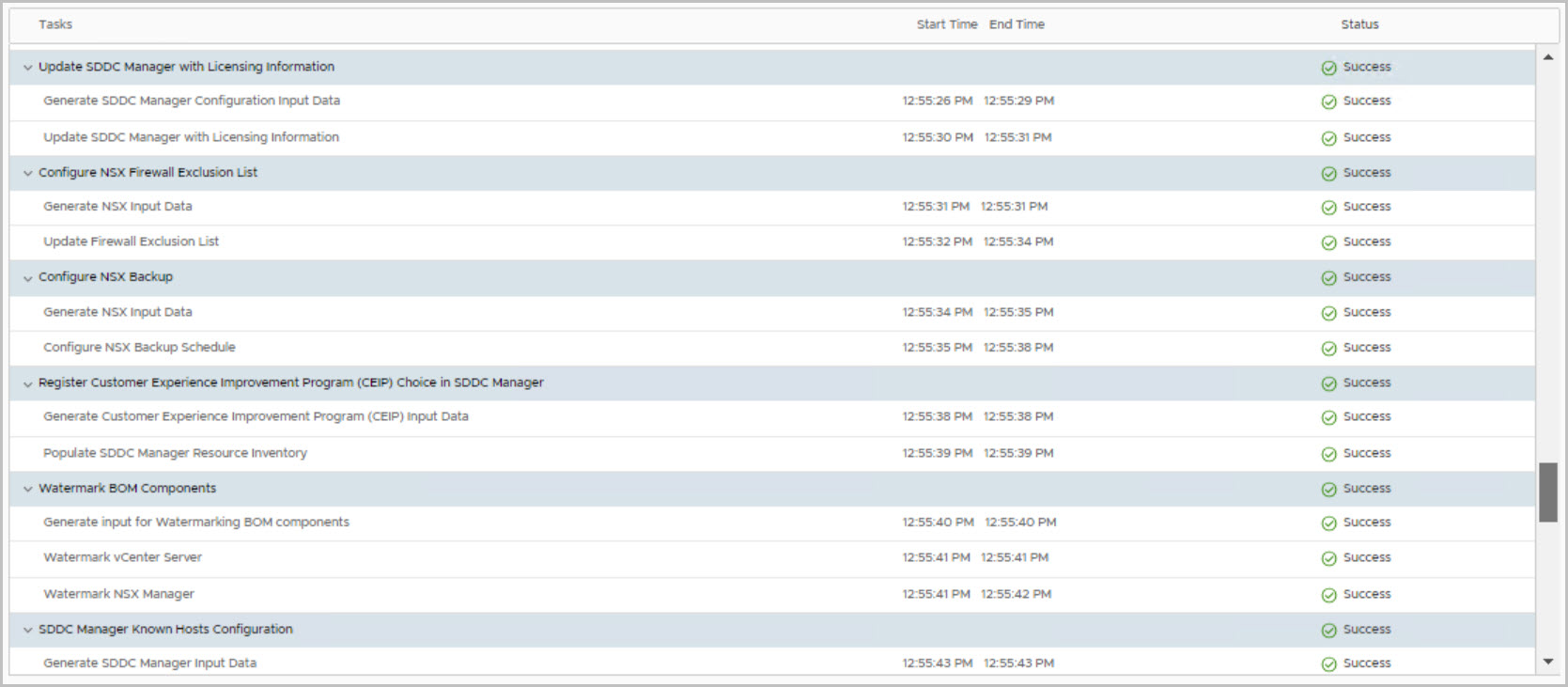Click success icon for Generate SDDC Manager Configuration Input Data
The width and height of the screenshot is (1568, 687).
[1328, 101]
